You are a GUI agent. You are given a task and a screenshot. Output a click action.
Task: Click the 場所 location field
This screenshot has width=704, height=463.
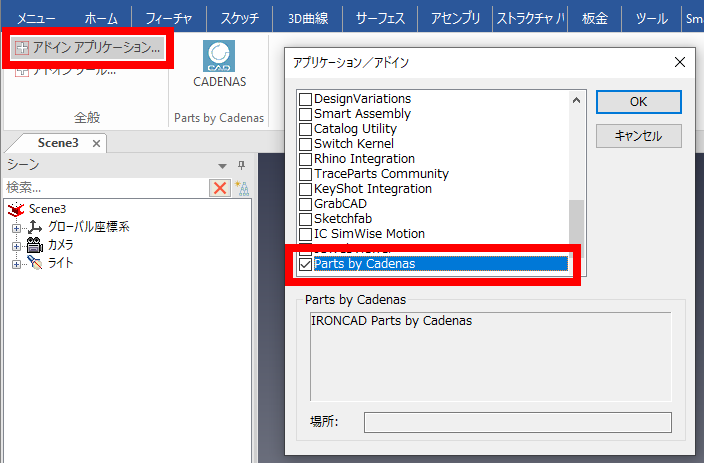pyautogui.click(x=518, y=423)
